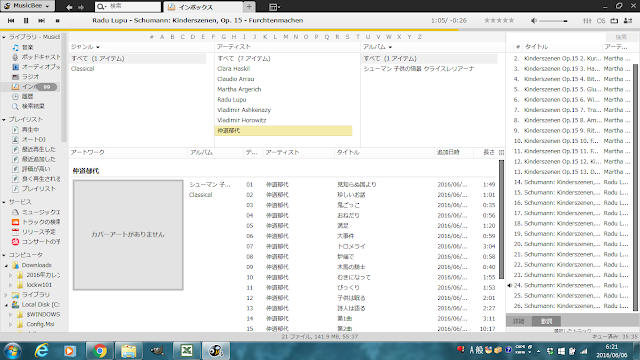The width and height of the screenshot is (640, 360).
Task: Rate the track using the stars
Action: [499, 20]
